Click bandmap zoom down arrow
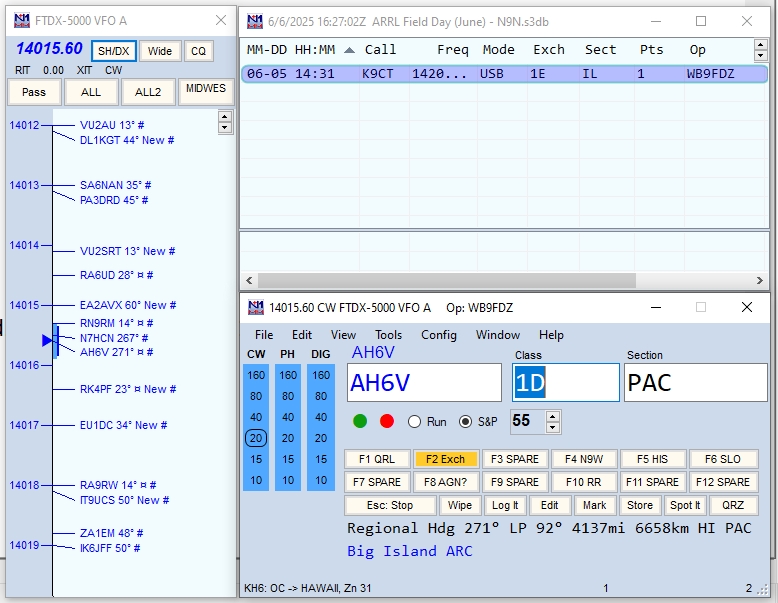778x603 pixels. (224, 128)
